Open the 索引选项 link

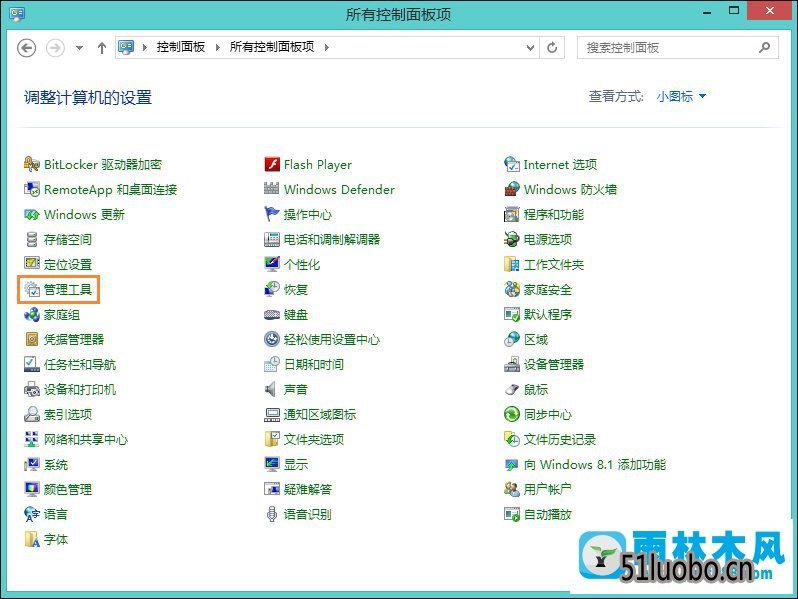68,414
